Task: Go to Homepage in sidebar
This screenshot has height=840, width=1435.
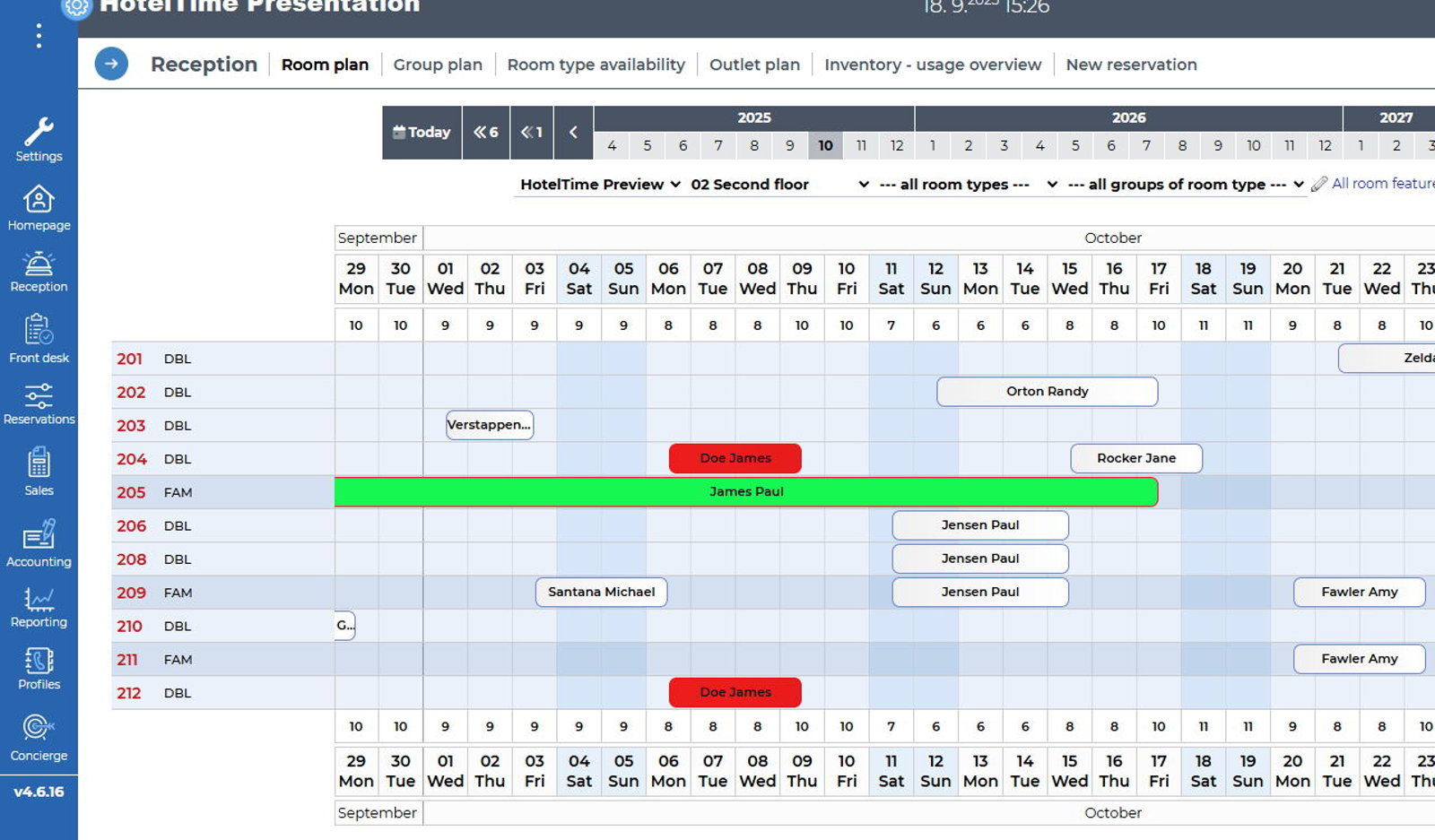Action: pos(39,207)
